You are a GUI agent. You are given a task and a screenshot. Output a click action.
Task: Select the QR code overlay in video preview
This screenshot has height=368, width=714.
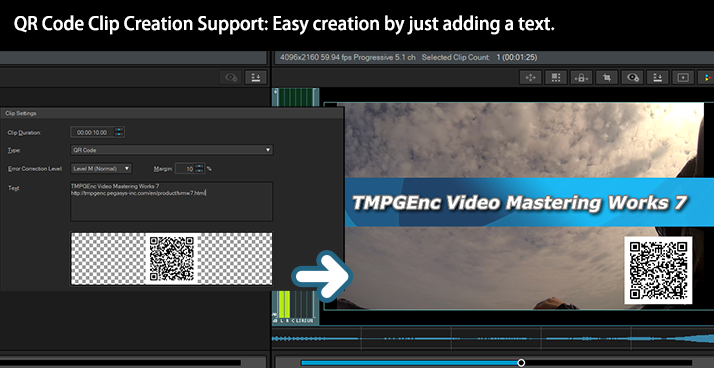[658, 270]
